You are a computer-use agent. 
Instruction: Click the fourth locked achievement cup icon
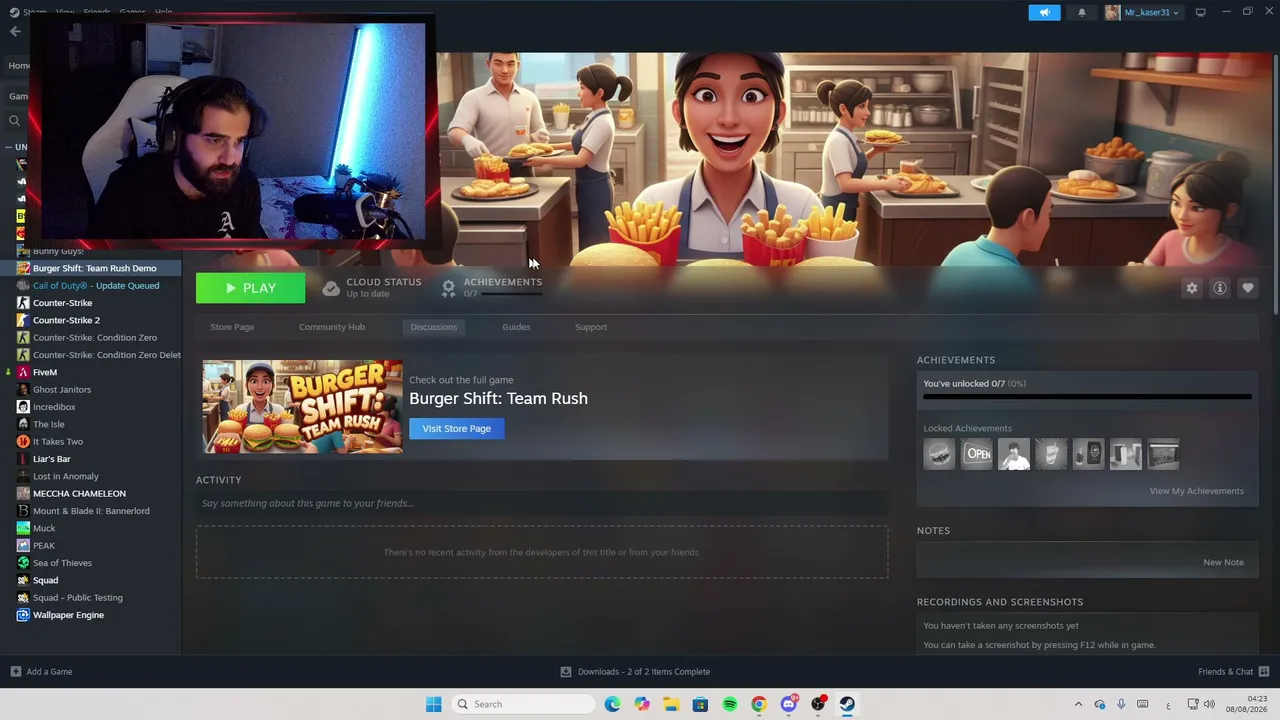click(1051, 454)
